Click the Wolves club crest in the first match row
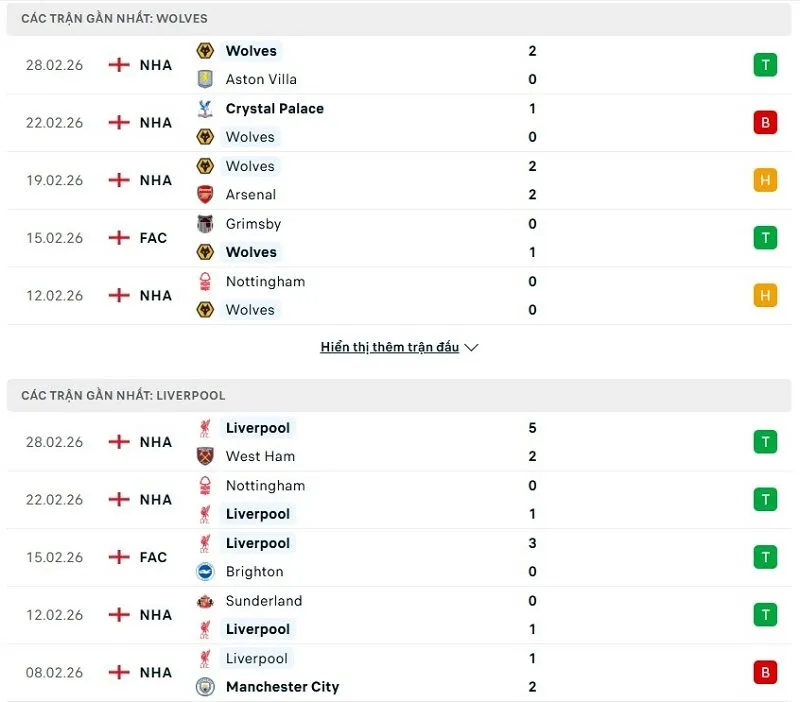 207,50
